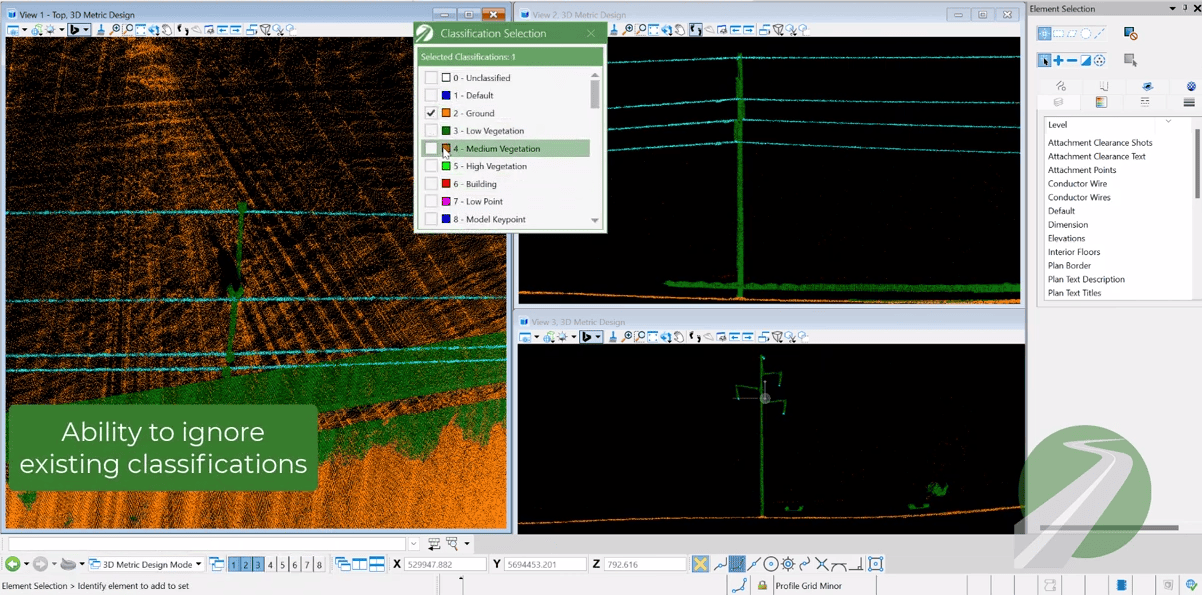This screenshot has width=1202, height=595.
Task: Select the Line selection method icon
Action: pyautogui.click(x=1099, y=33)
